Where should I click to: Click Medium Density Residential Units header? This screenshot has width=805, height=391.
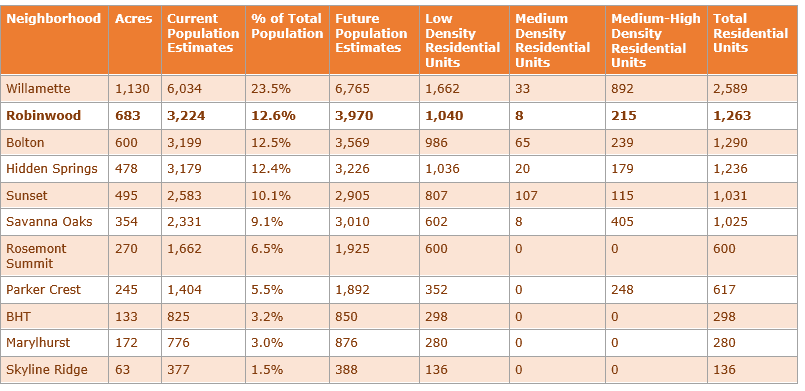[x=553, y=41]
